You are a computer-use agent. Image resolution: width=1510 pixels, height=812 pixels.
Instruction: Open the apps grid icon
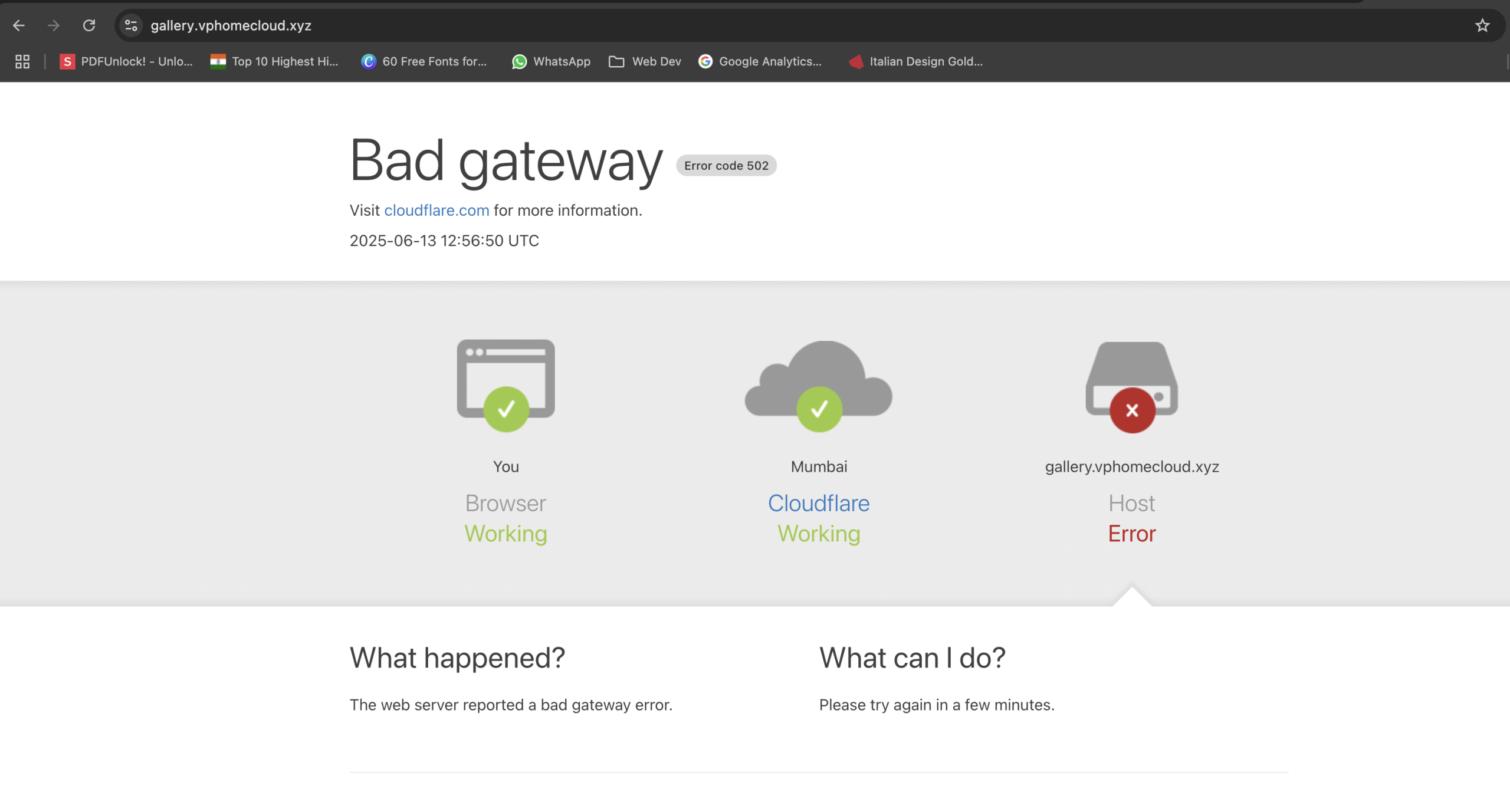22,61
